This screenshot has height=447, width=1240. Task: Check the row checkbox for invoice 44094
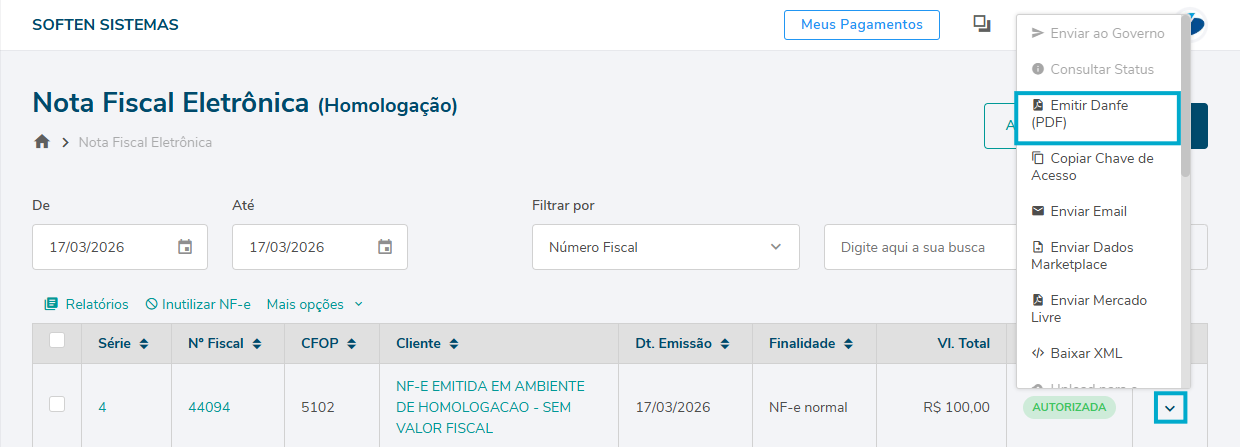click(x=57, y=404)
